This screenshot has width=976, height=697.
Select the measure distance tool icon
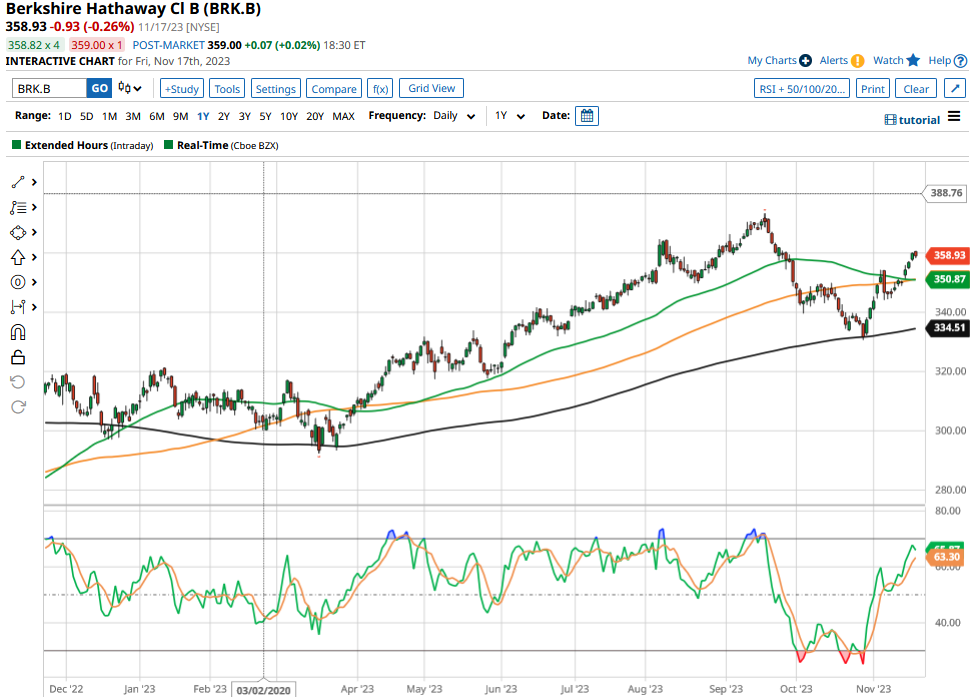coord(17,307)
